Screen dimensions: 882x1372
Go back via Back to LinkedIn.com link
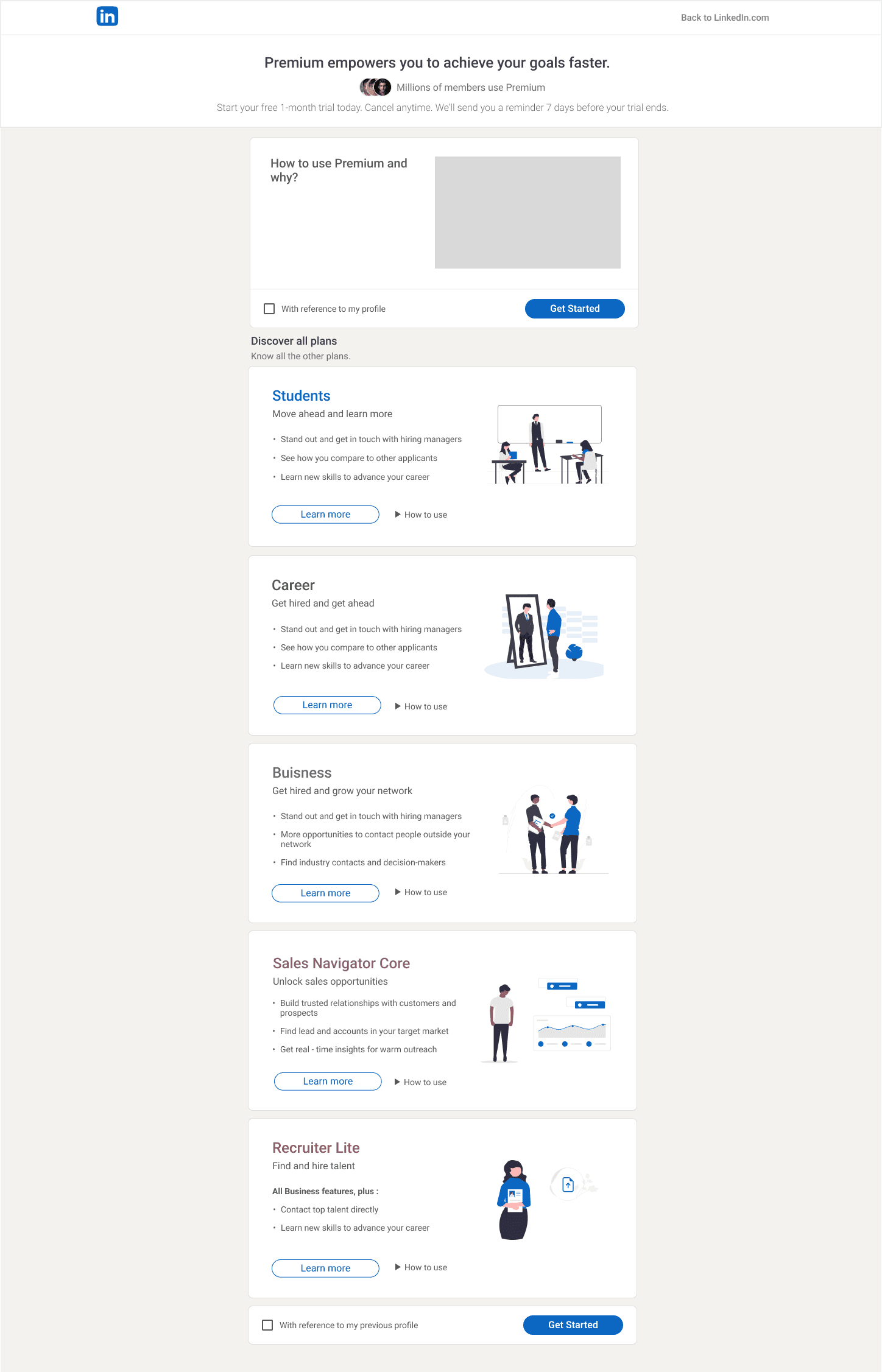[724, 18]
